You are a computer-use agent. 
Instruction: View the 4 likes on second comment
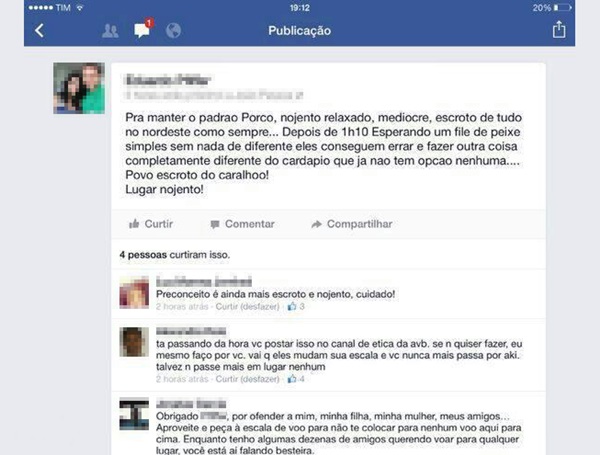296,379
